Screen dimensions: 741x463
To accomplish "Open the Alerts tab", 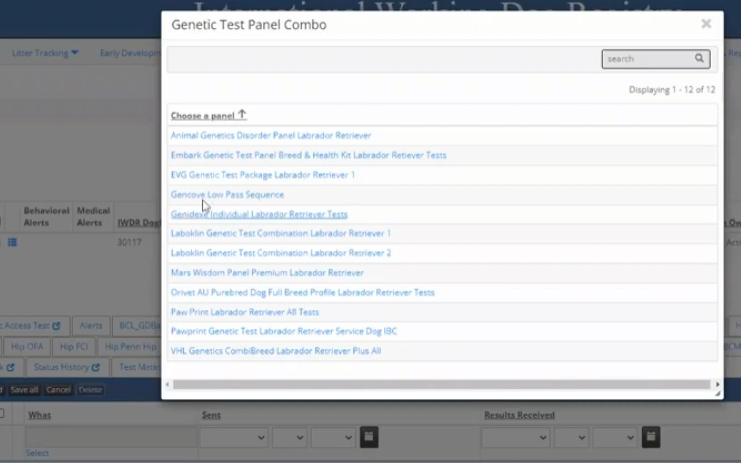I will (91, 326).
